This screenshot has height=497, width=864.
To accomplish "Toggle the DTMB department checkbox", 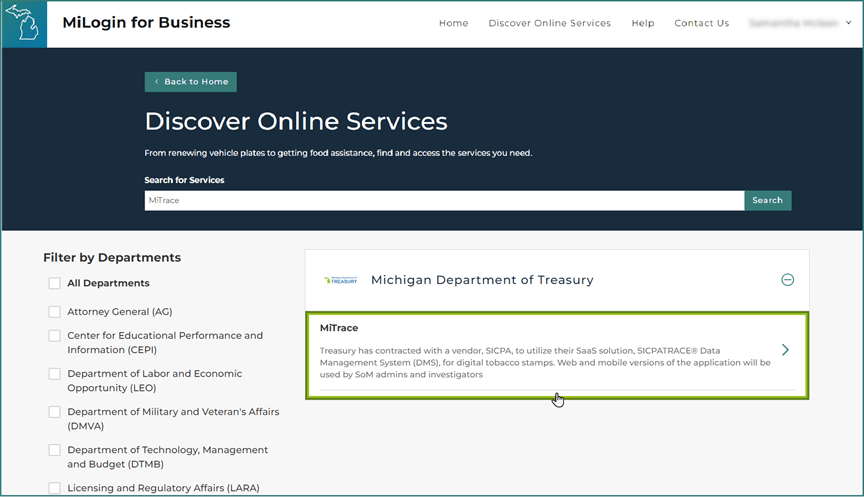I will [55, 450].
